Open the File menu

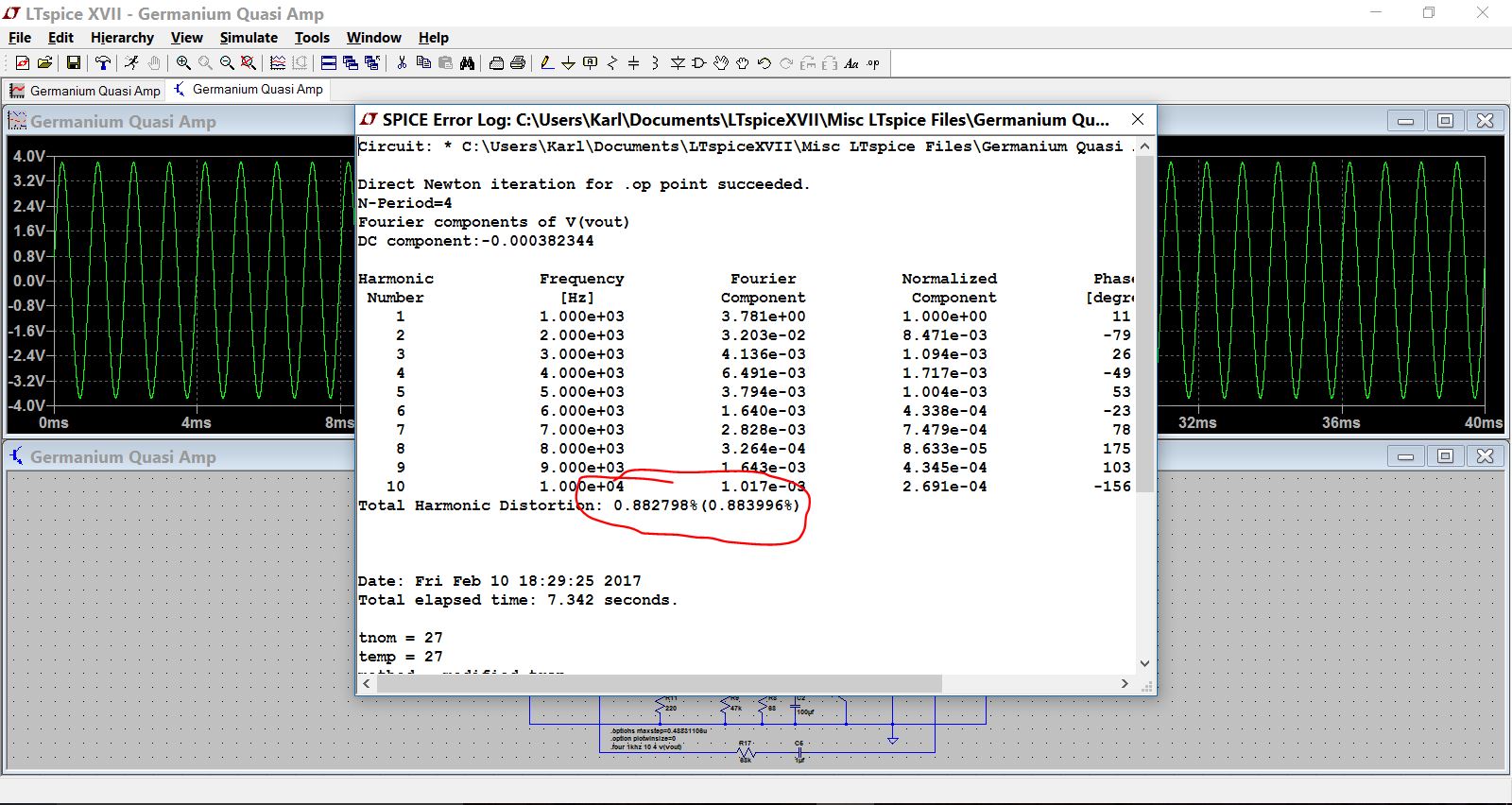point(20,38)
